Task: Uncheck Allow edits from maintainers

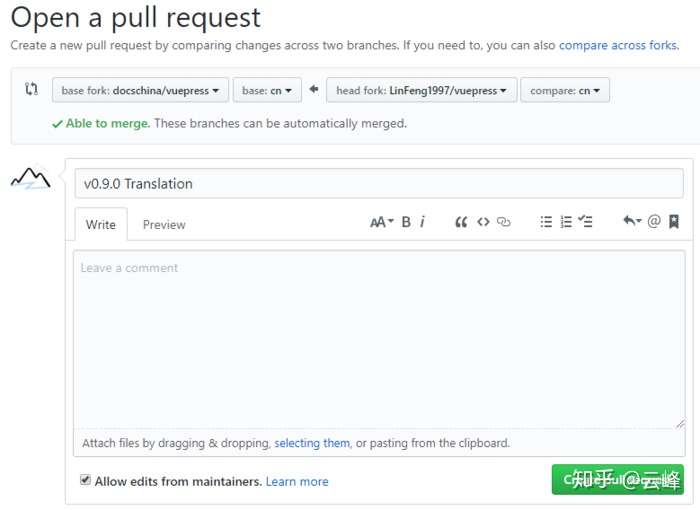Action: (86, 480)
